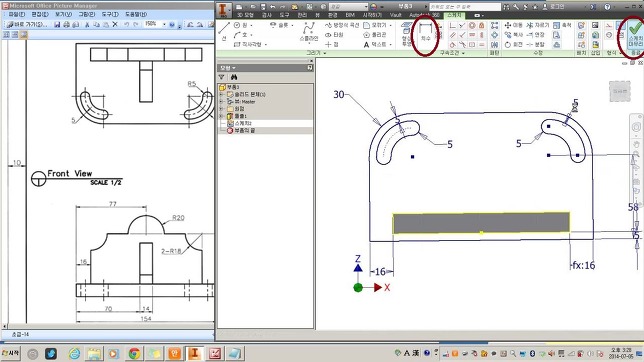644x362 pixels.
Task: Open the Circle (원) tool dropdown arrow
Action: coord(251,25)
